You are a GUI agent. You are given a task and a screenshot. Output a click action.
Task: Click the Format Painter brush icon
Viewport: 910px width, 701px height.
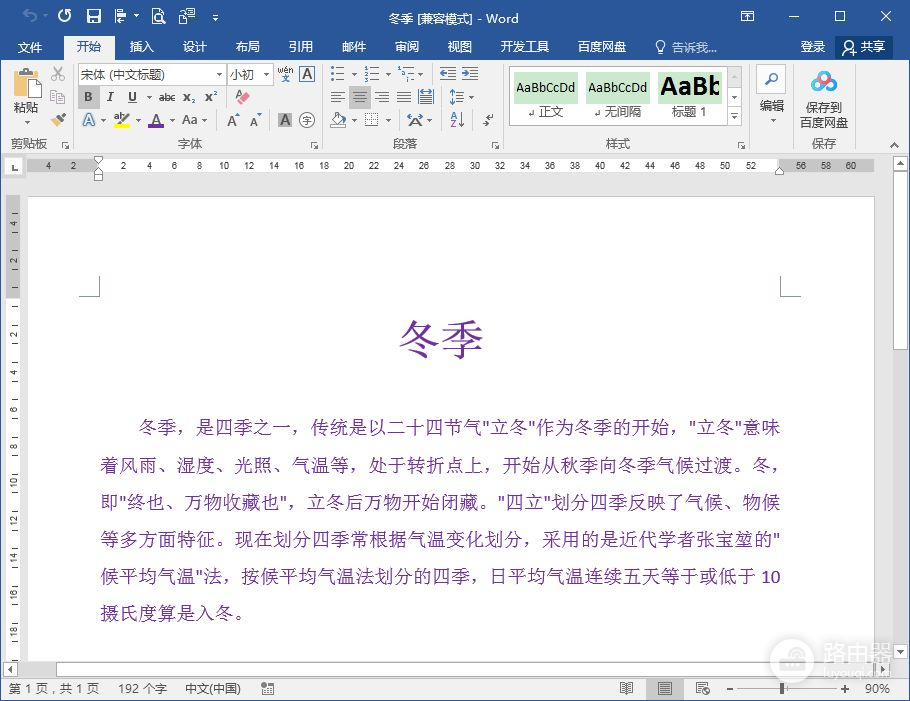58,120
